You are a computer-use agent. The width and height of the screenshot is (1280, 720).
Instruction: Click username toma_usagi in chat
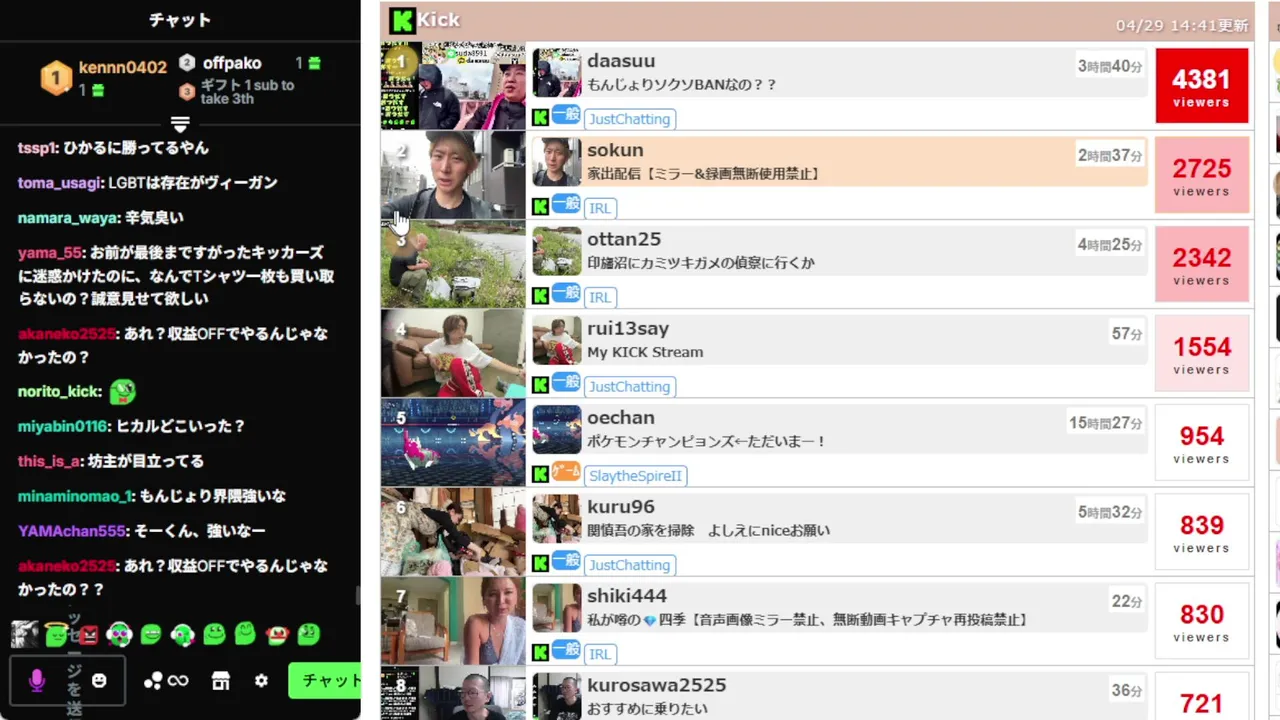tap(59, 183)
